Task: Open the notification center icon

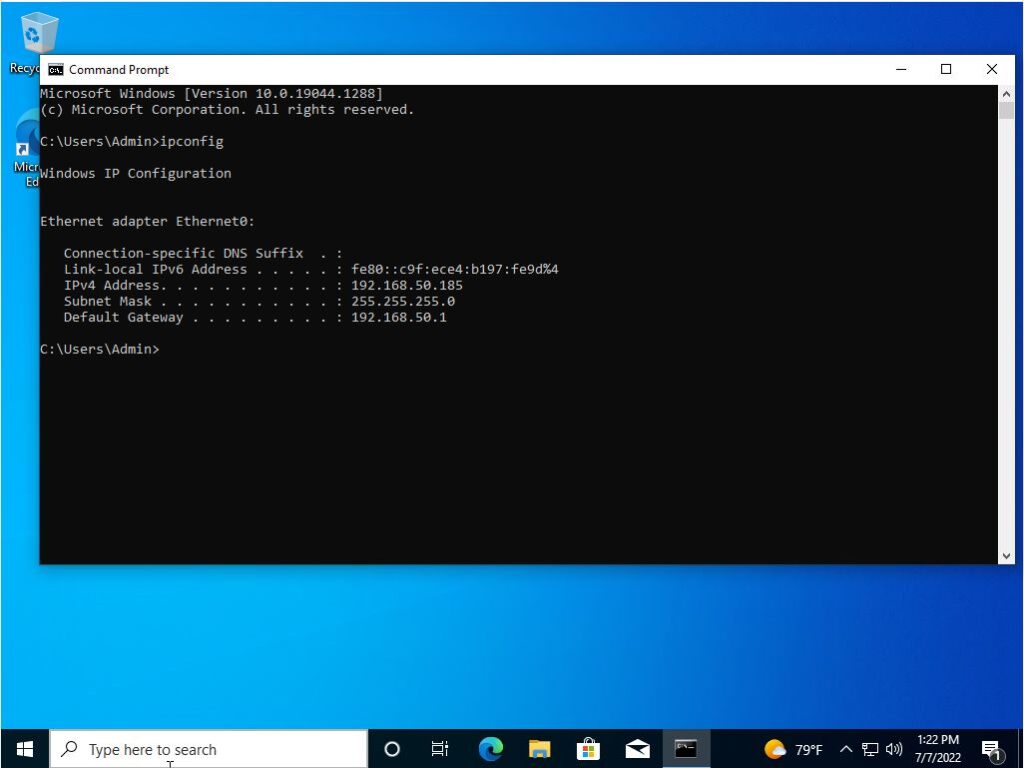Action: pyautogui.click(x=991, y=750)
